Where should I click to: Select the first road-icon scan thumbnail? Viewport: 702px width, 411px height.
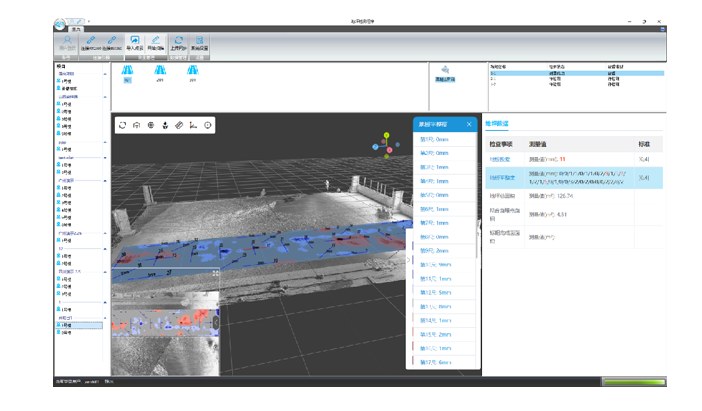click(128, 74)
